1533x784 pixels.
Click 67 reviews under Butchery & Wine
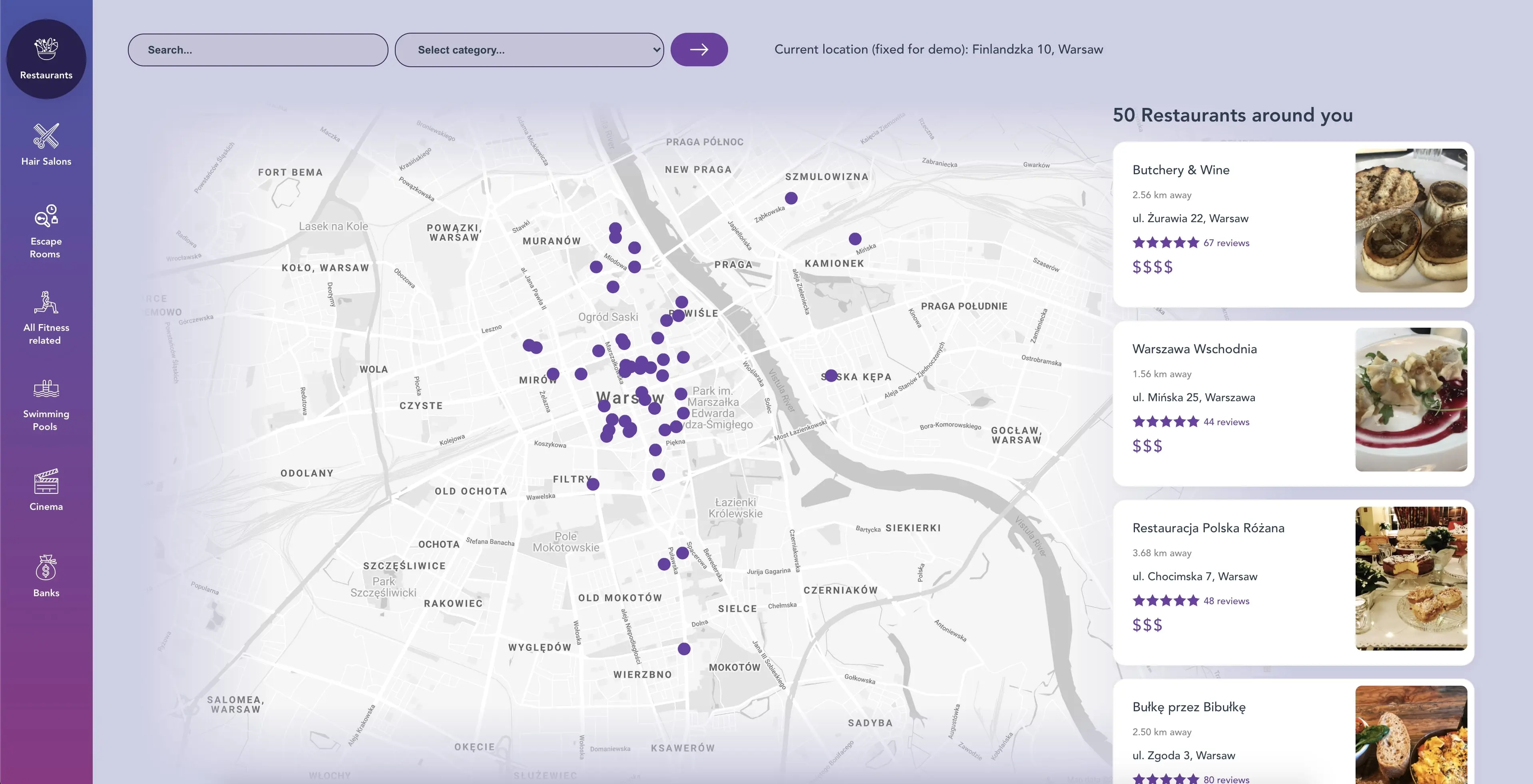pyautogui.click(x=1226, y=243)
